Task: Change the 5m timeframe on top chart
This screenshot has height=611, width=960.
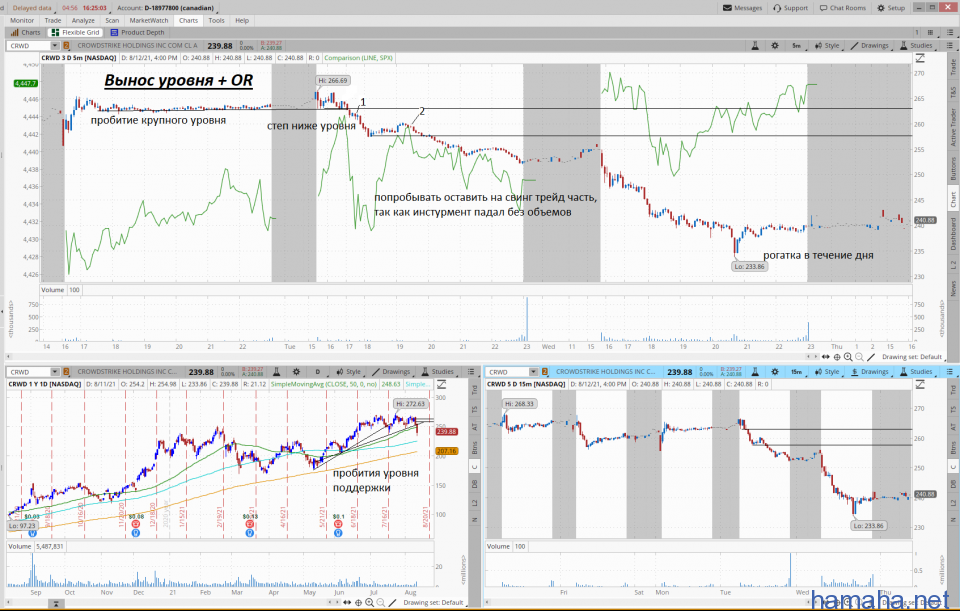Action: coord(795,46)
